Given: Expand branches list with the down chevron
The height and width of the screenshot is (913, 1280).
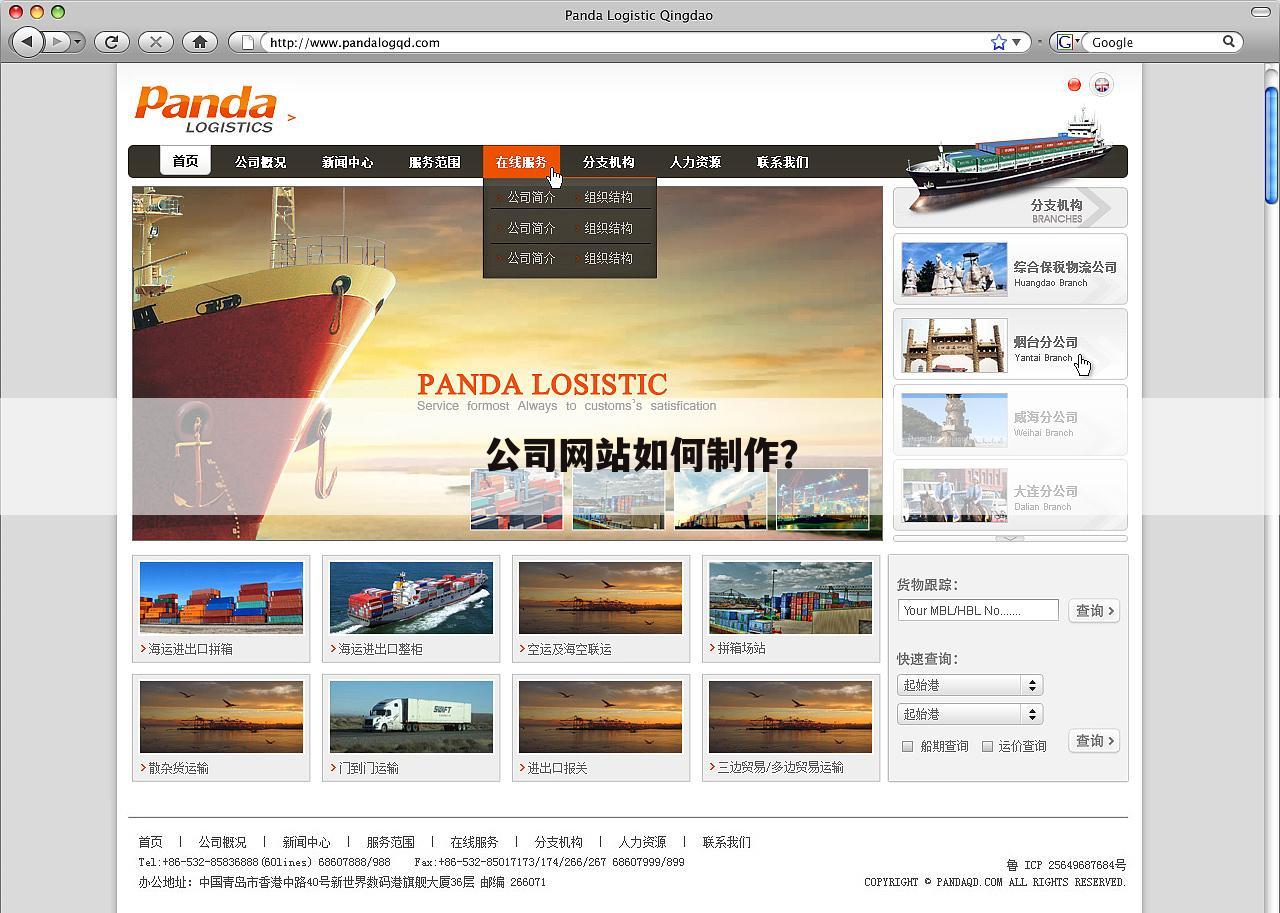Looking at the screenshot, I should tap(1010, 538).
